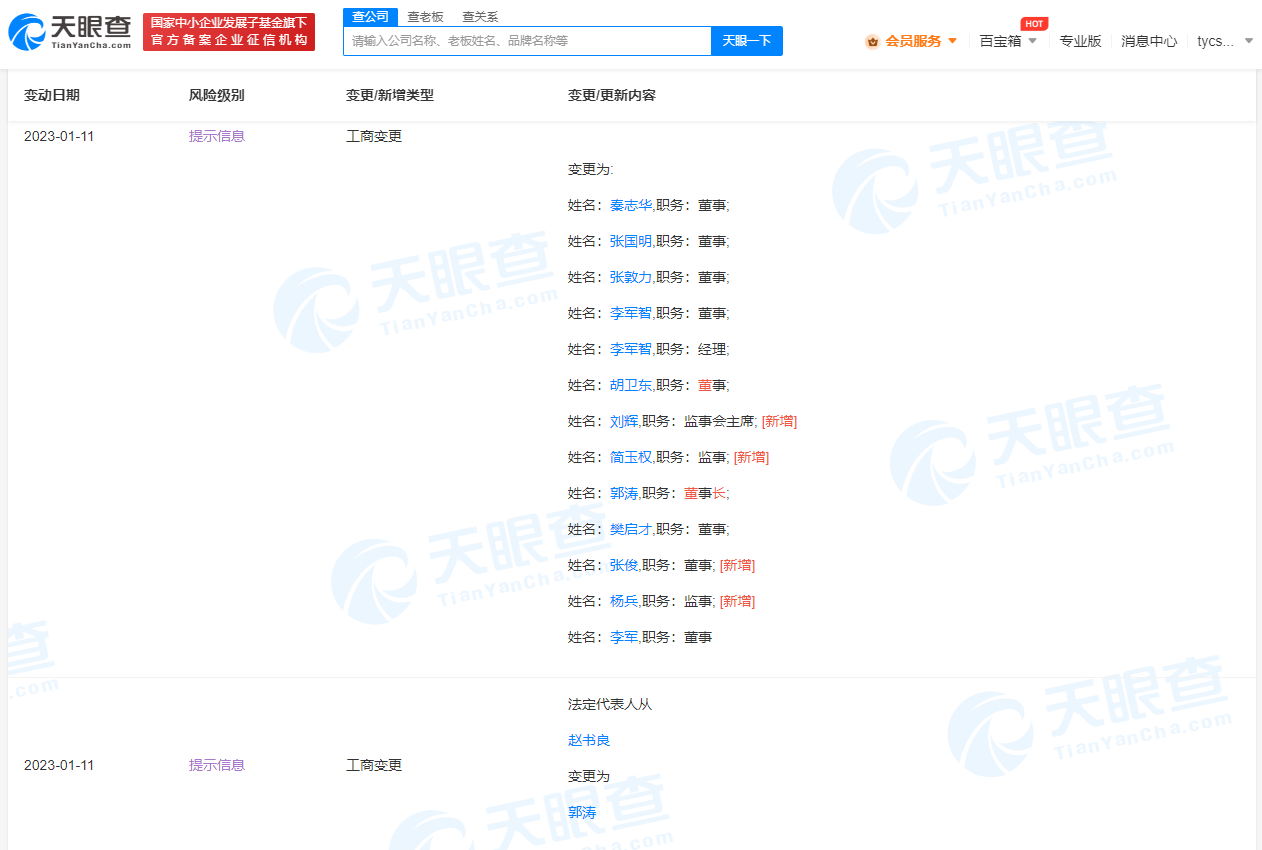
Task: Open 樊启才 person link
Action: [631, 529]
